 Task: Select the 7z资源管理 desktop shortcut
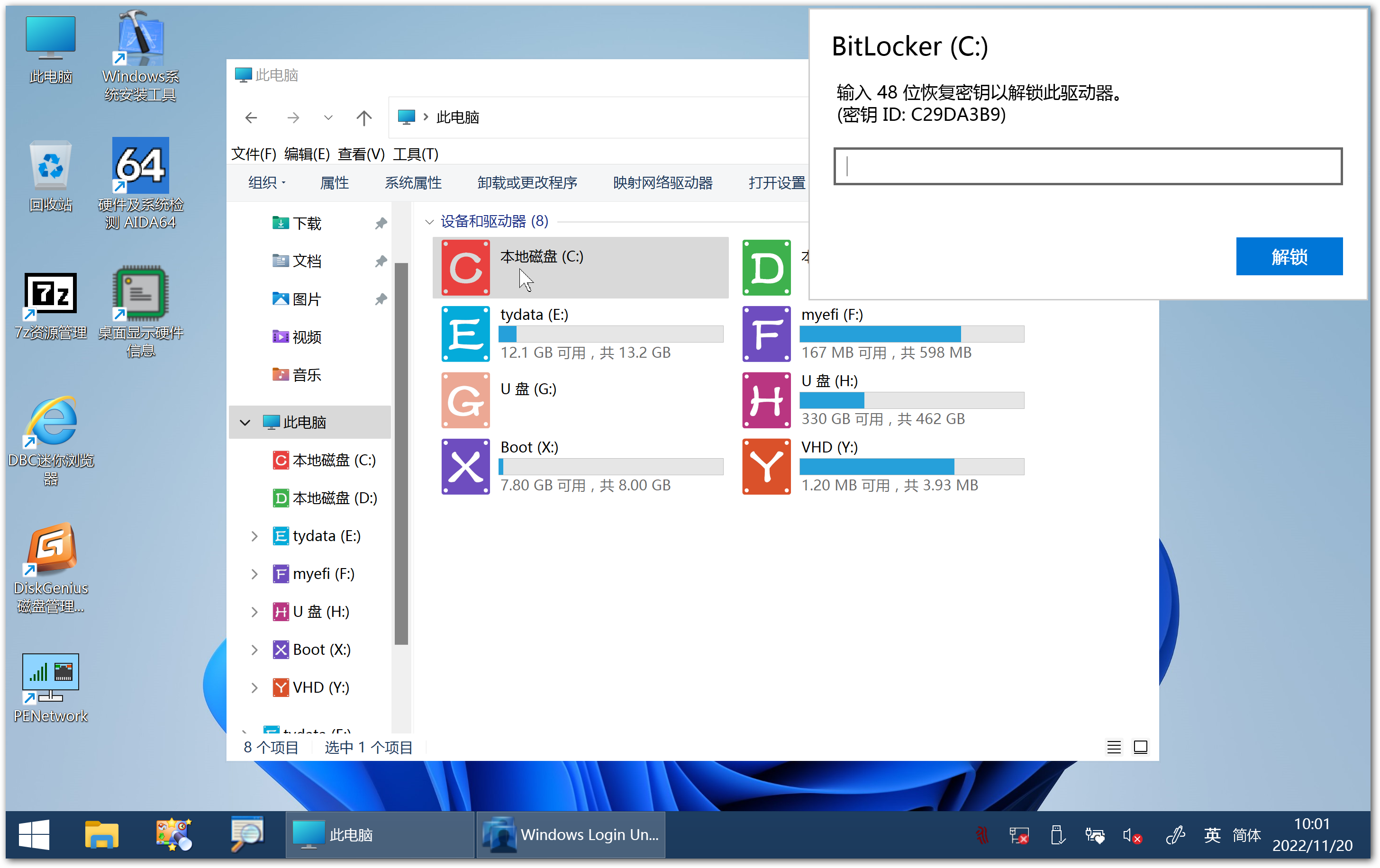50,307
